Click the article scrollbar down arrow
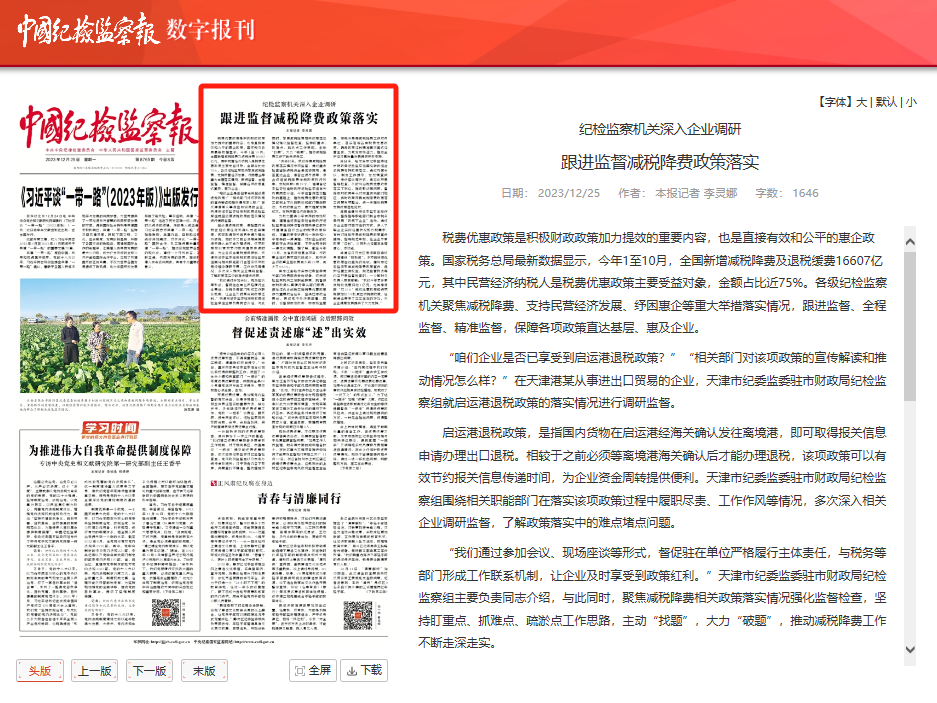The width and height of the screenshot is (937, 703). point(910,650)
